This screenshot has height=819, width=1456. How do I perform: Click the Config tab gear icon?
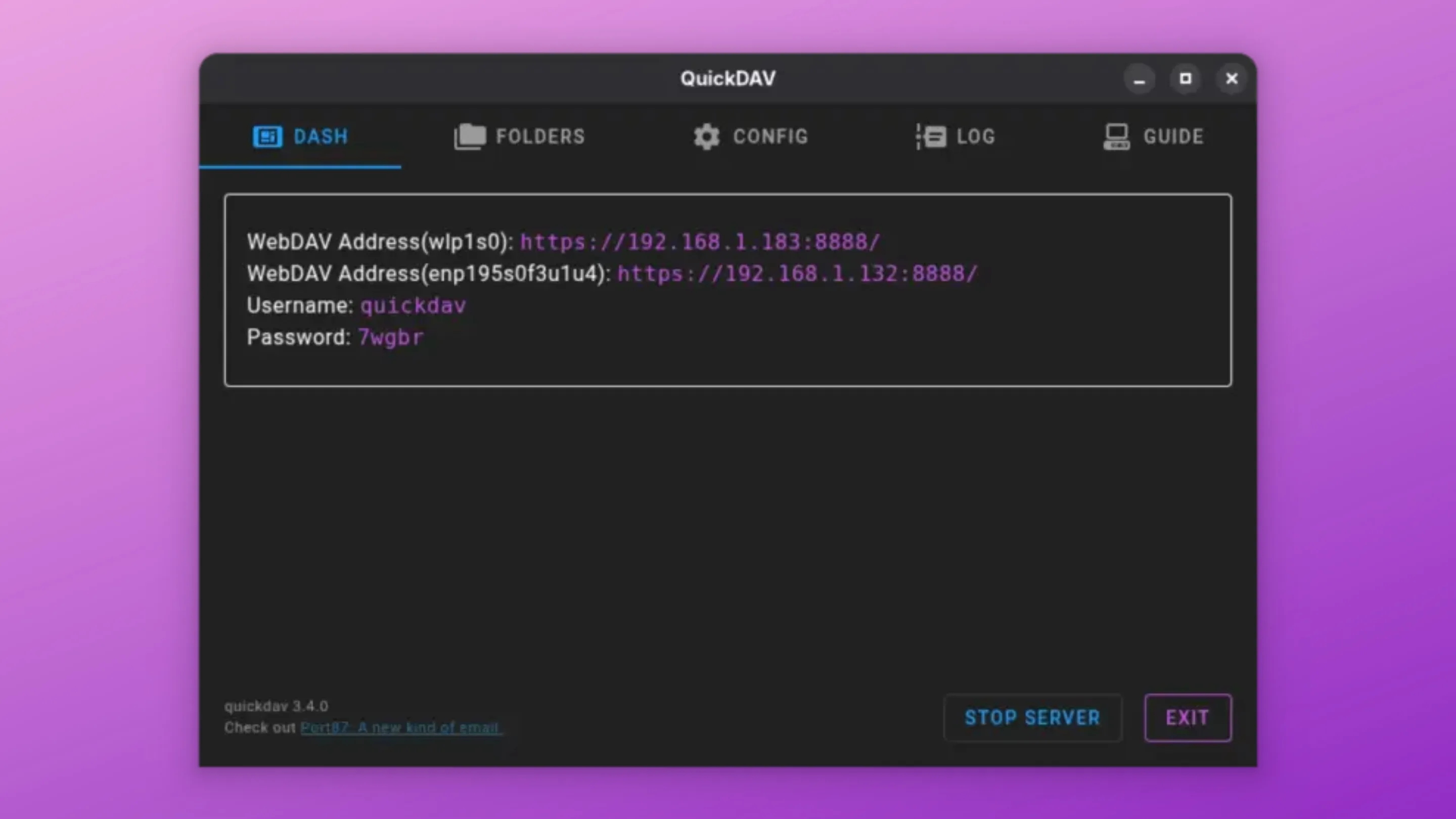pos(707,136)
